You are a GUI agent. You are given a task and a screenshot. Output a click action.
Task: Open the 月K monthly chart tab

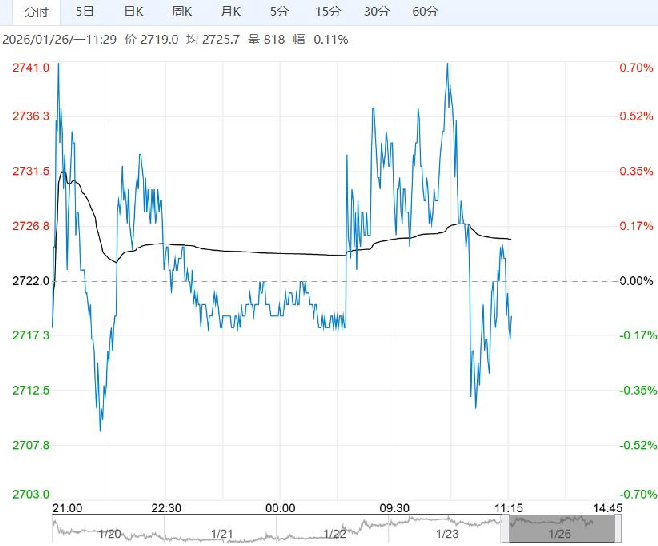pyautogui.click(x=230, y=13)
